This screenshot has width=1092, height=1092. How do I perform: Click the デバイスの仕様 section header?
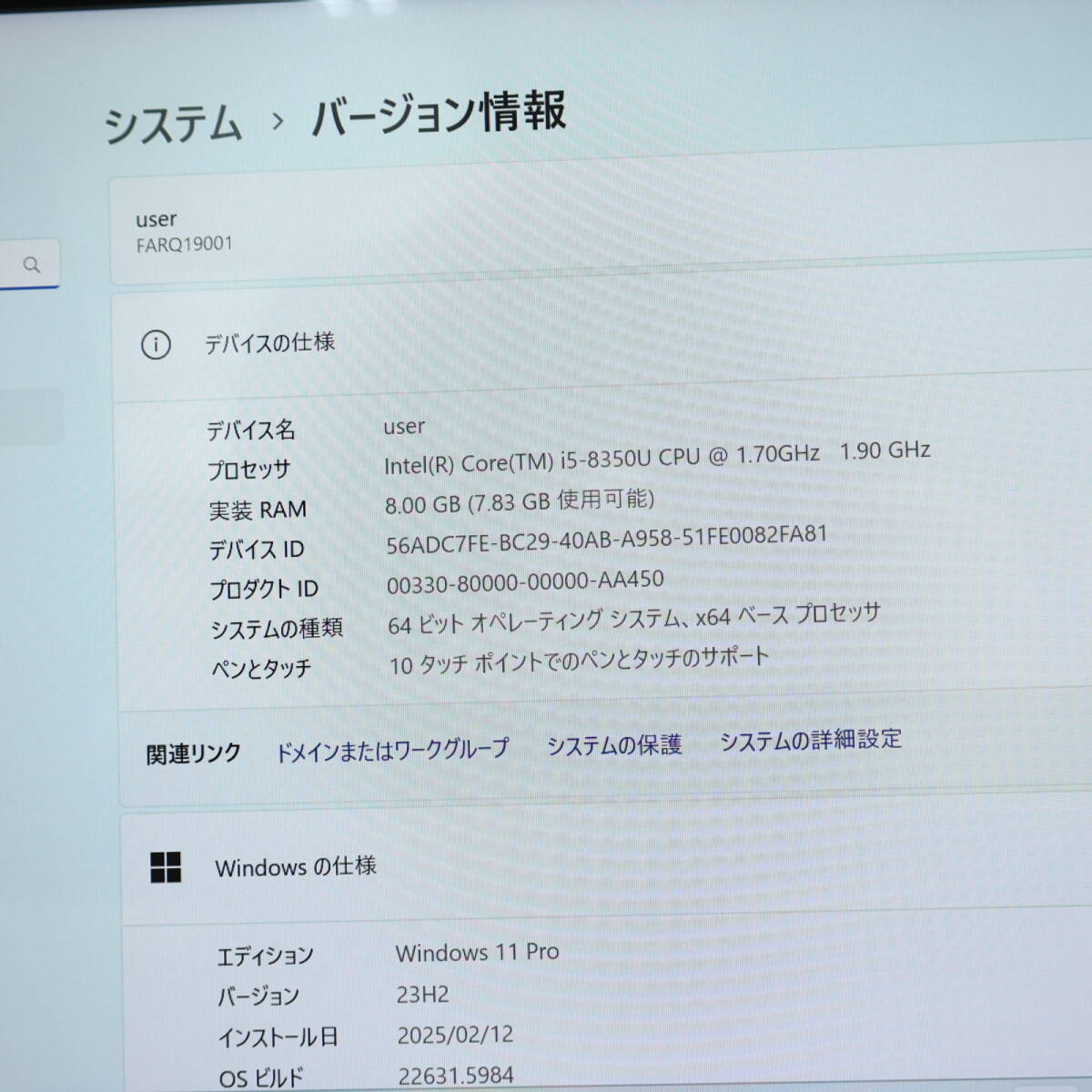tap(269, 343)
